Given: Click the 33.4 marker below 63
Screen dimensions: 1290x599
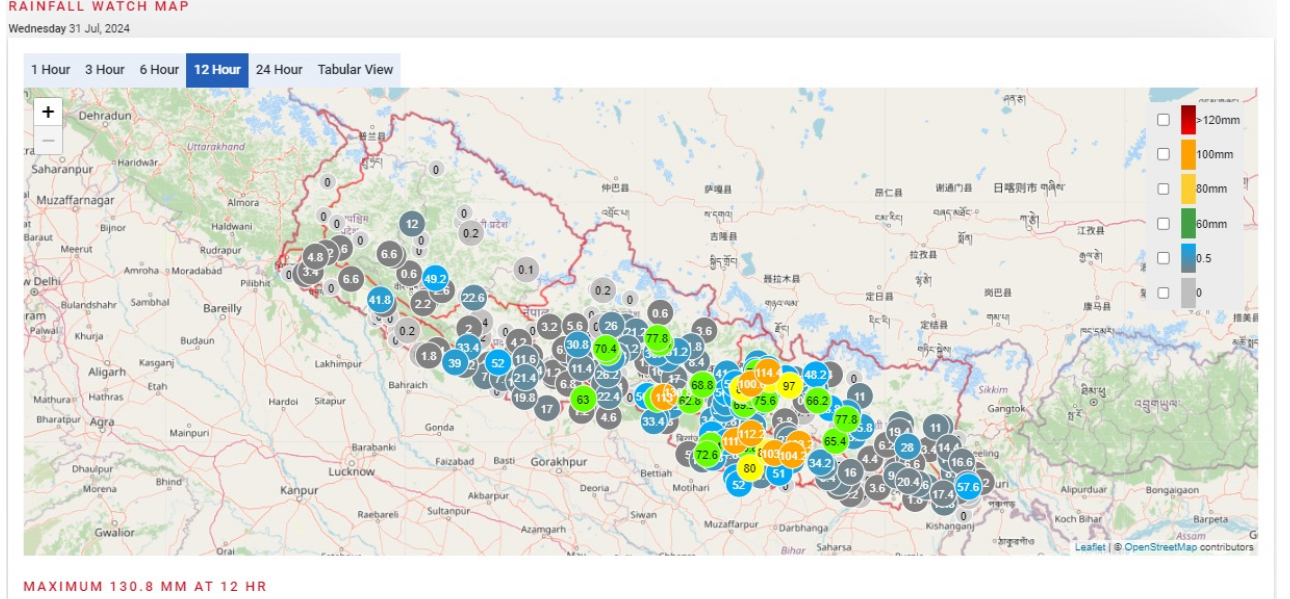Looking at the screenshot, I should (653, 421).
